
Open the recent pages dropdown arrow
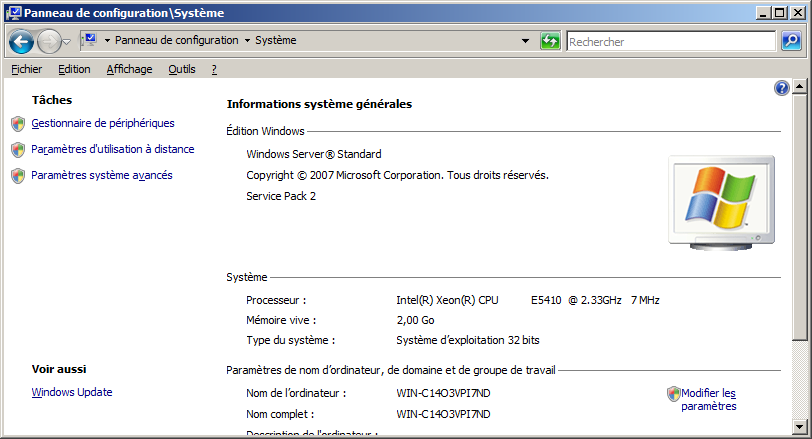[x=66, y=41]
